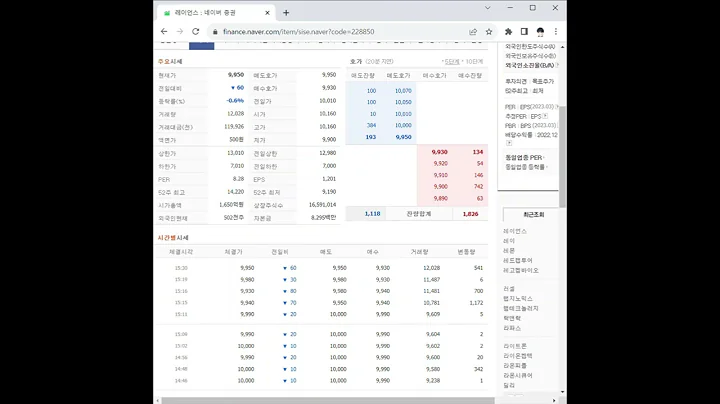
Task: Click the 등락률 value -0.6%
Action: point(235,101)
